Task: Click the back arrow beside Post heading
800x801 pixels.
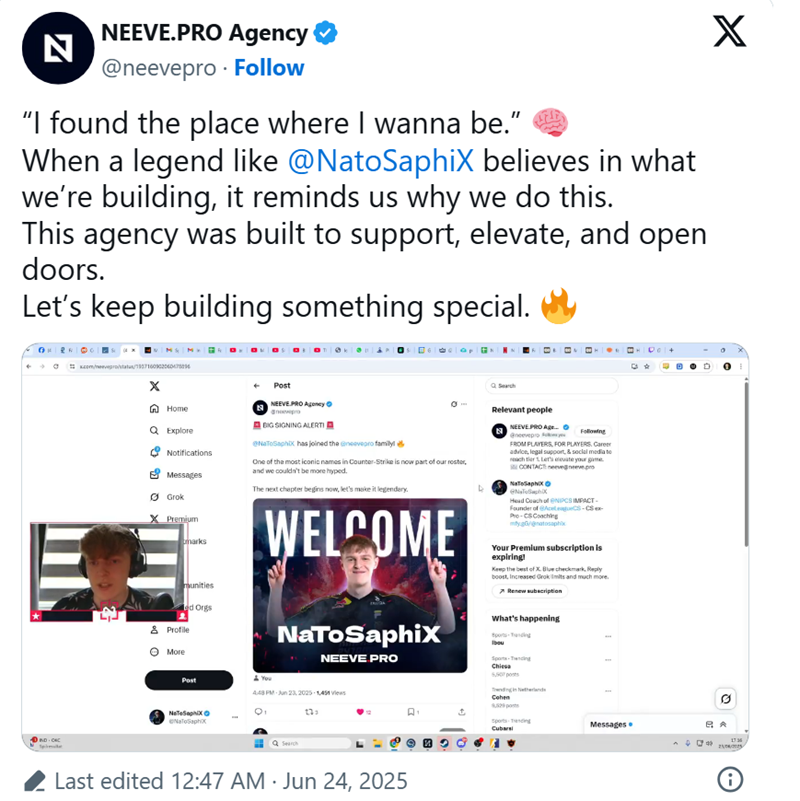Action: [x=257, y=386]
